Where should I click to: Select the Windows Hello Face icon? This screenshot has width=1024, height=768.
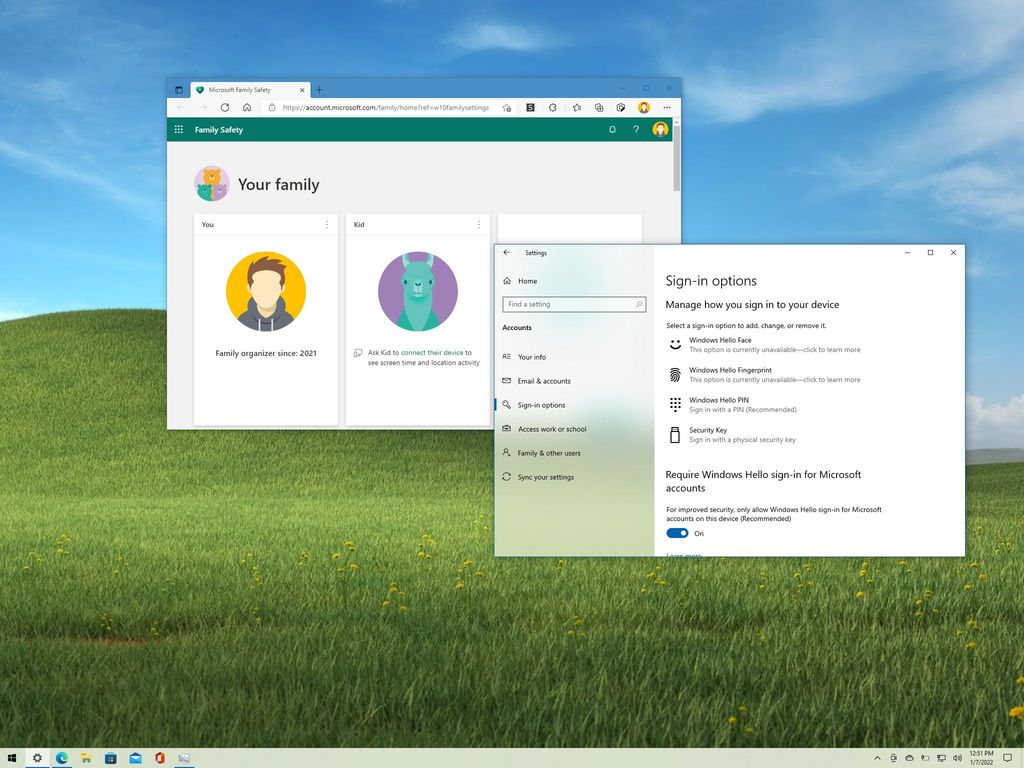coord(677,343)
